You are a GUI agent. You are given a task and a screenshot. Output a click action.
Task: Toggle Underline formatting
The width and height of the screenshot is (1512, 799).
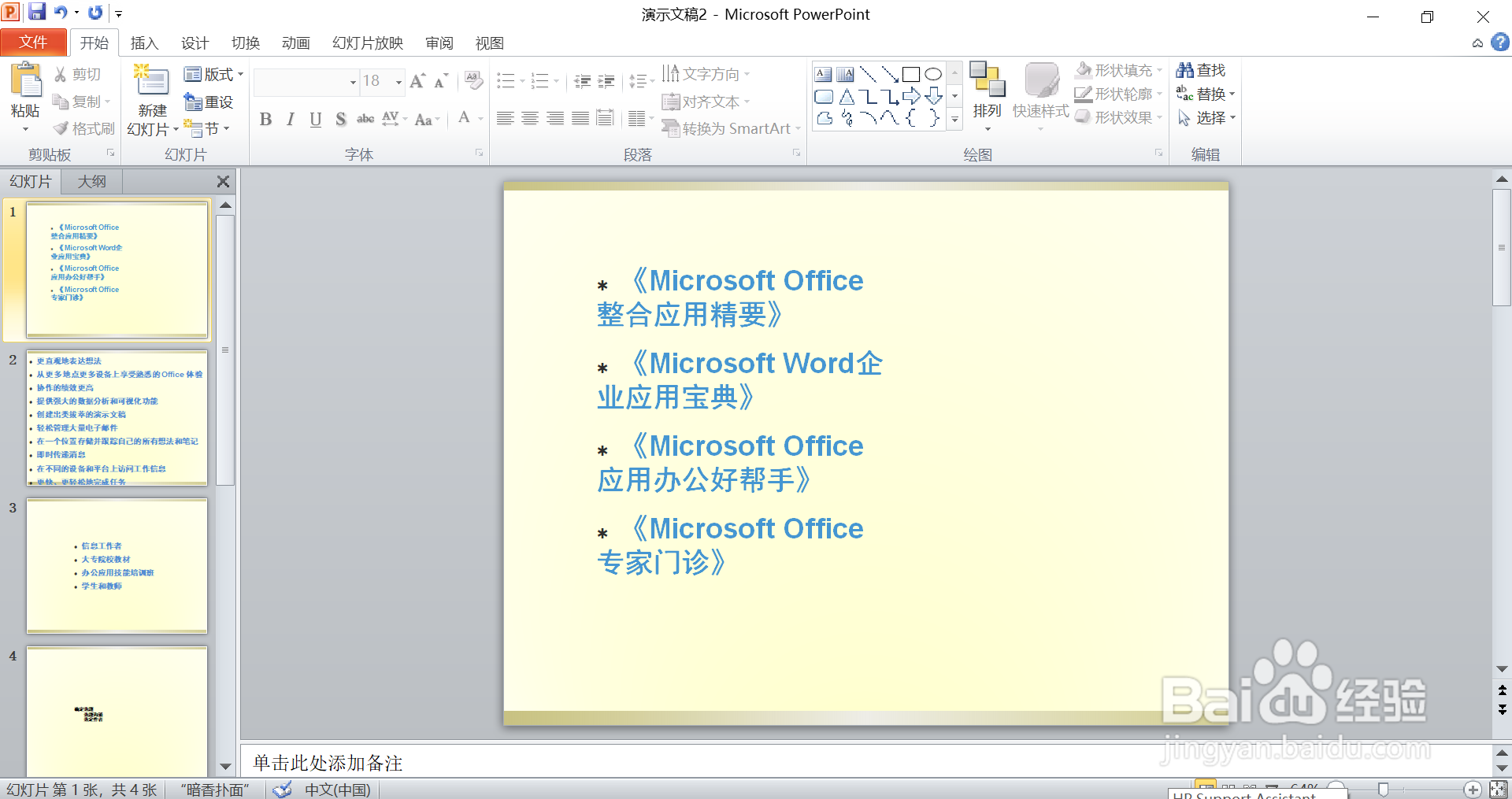[316, 119]
